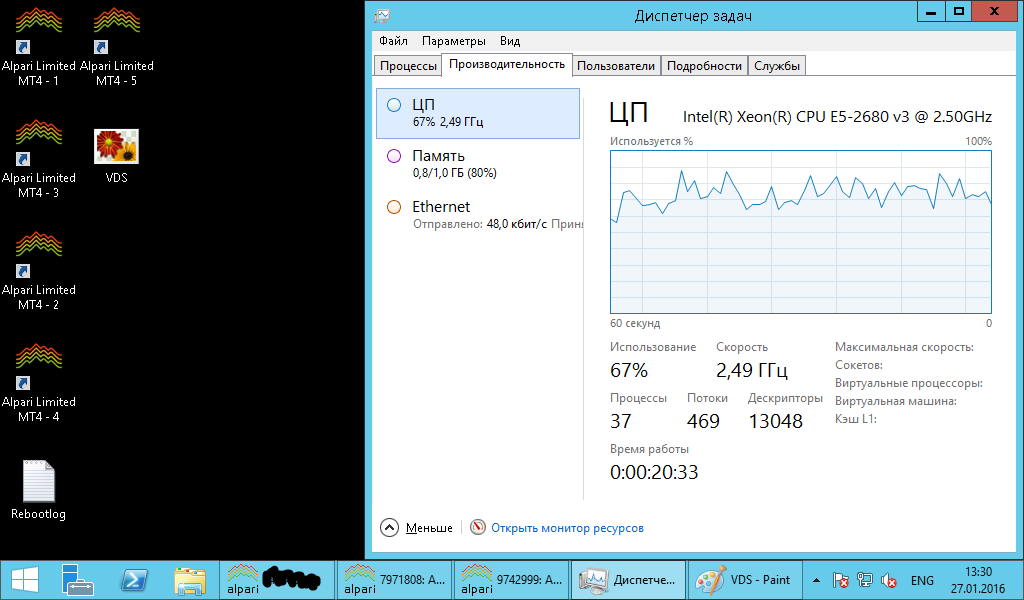Click the 13048 descriptors value
Viewport: 1024px width, 600px height.
775,421
